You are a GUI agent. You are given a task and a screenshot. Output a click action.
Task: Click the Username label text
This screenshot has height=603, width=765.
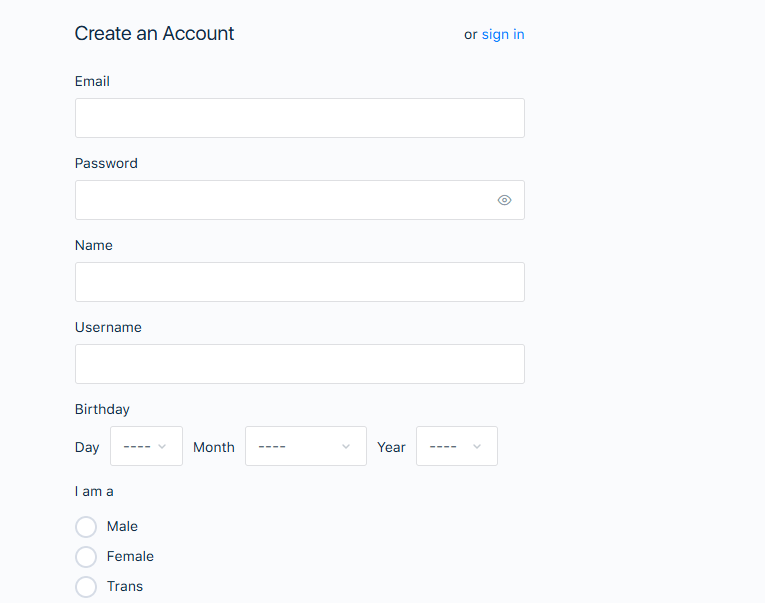pos(108,327)
